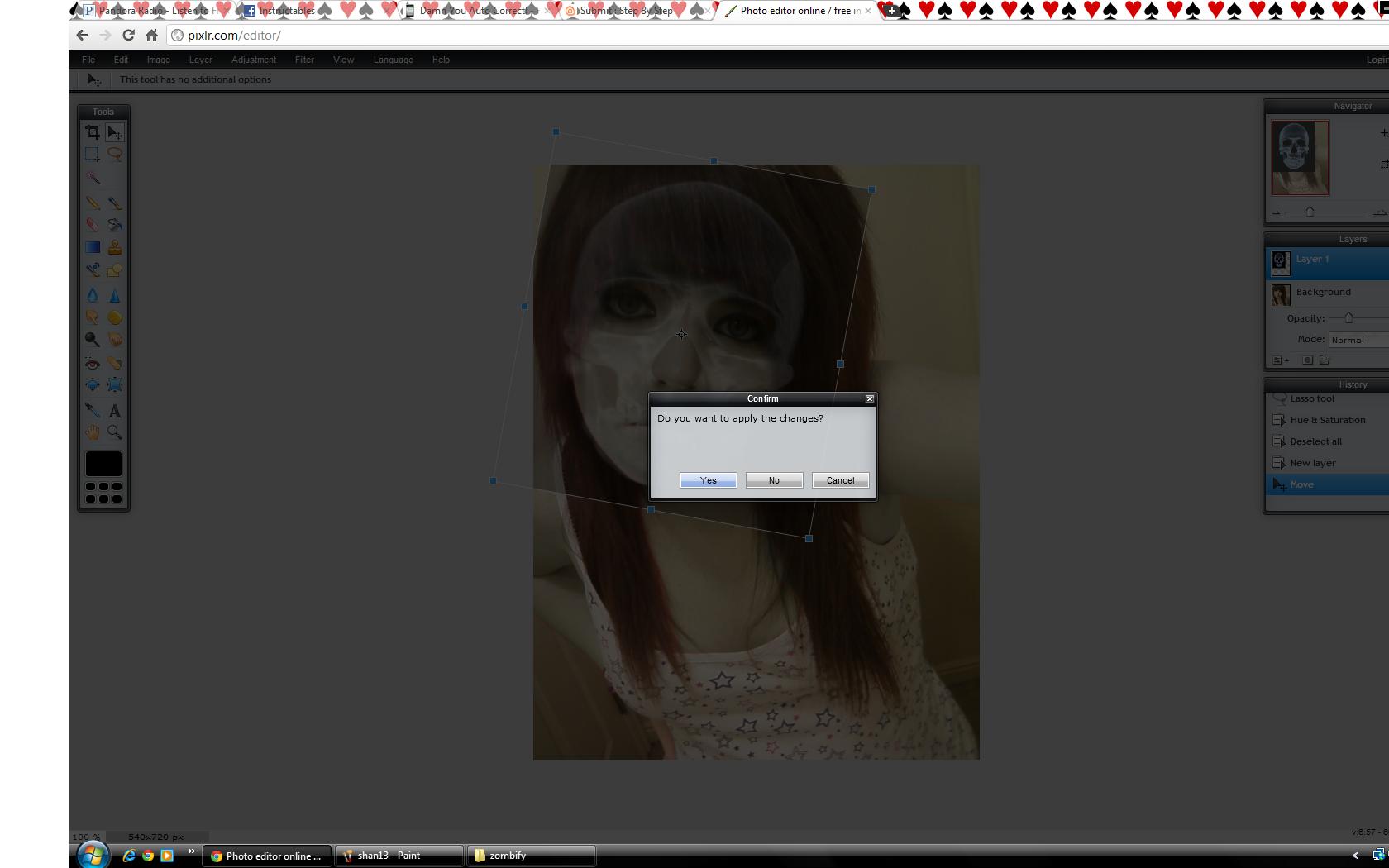1389x868 pixels.
Task: Close the Confirm dialog with X
Action: click(x=870, y=398)
